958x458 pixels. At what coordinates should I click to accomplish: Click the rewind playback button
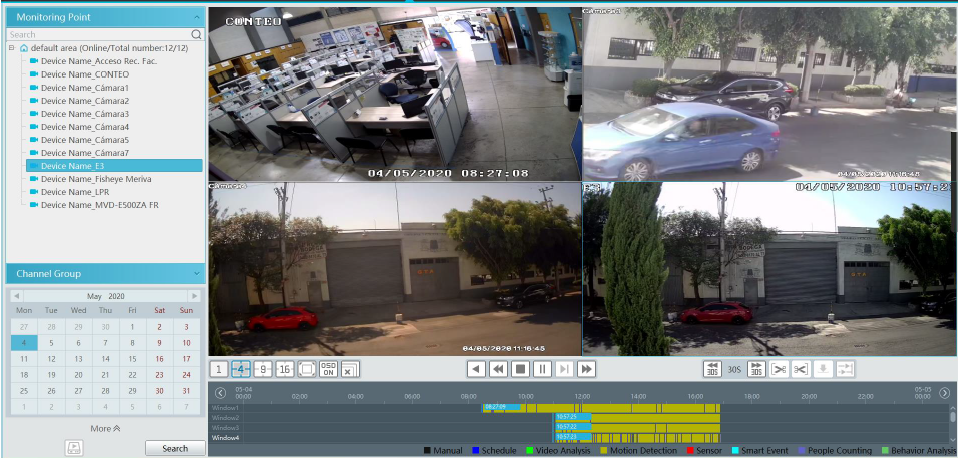[x=498, y=369]
